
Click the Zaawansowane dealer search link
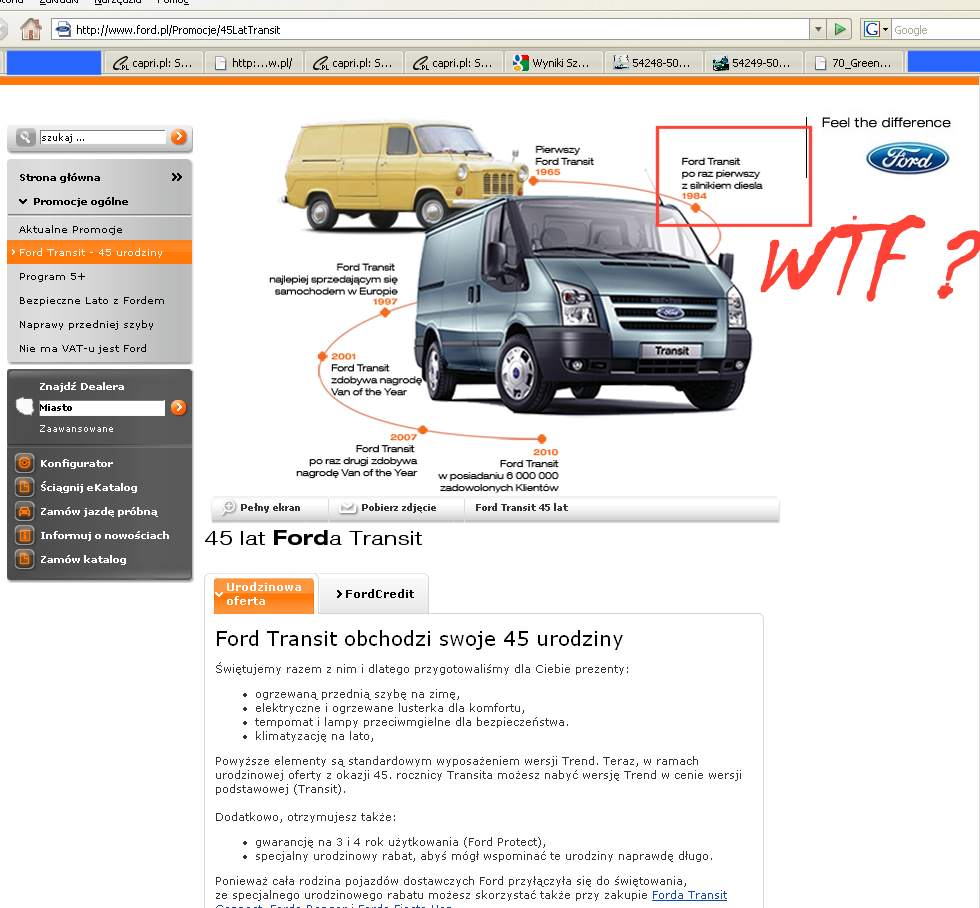[x=76, y=429]
